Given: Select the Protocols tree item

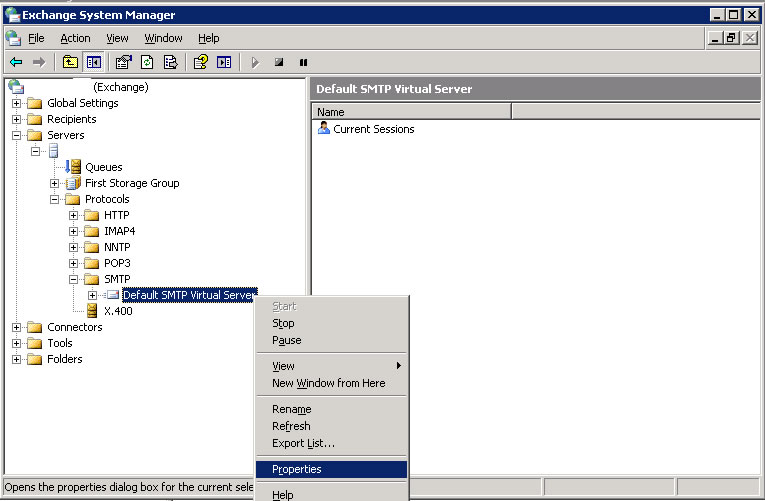Looking at the screenshot, I should point(107,199).
